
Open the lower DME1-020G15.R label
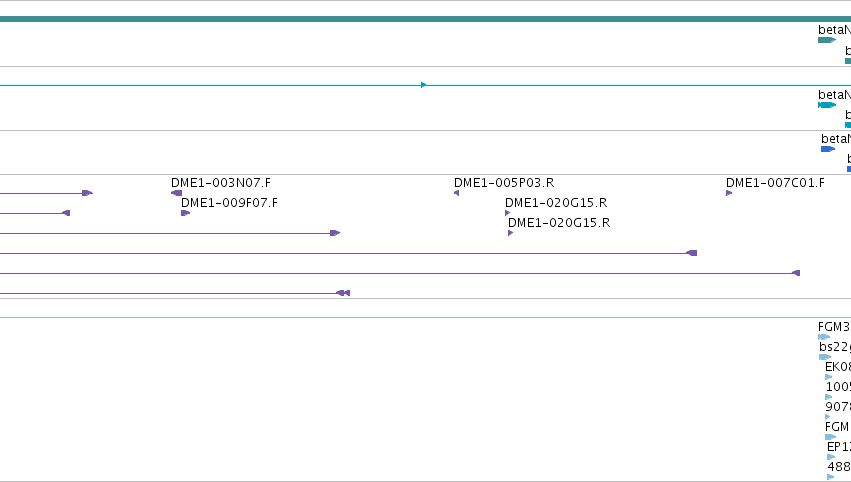(x=558, y=223)
